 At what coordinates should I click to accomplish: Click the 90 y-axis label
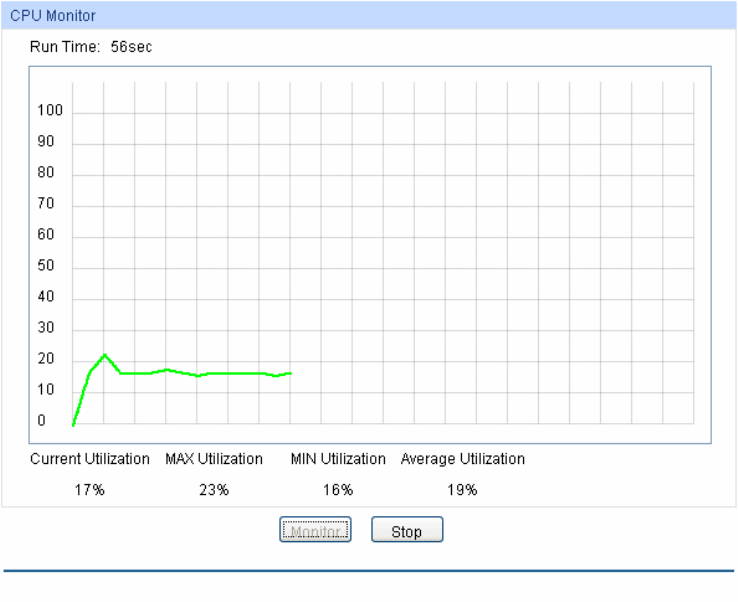(x=46, y=141)
